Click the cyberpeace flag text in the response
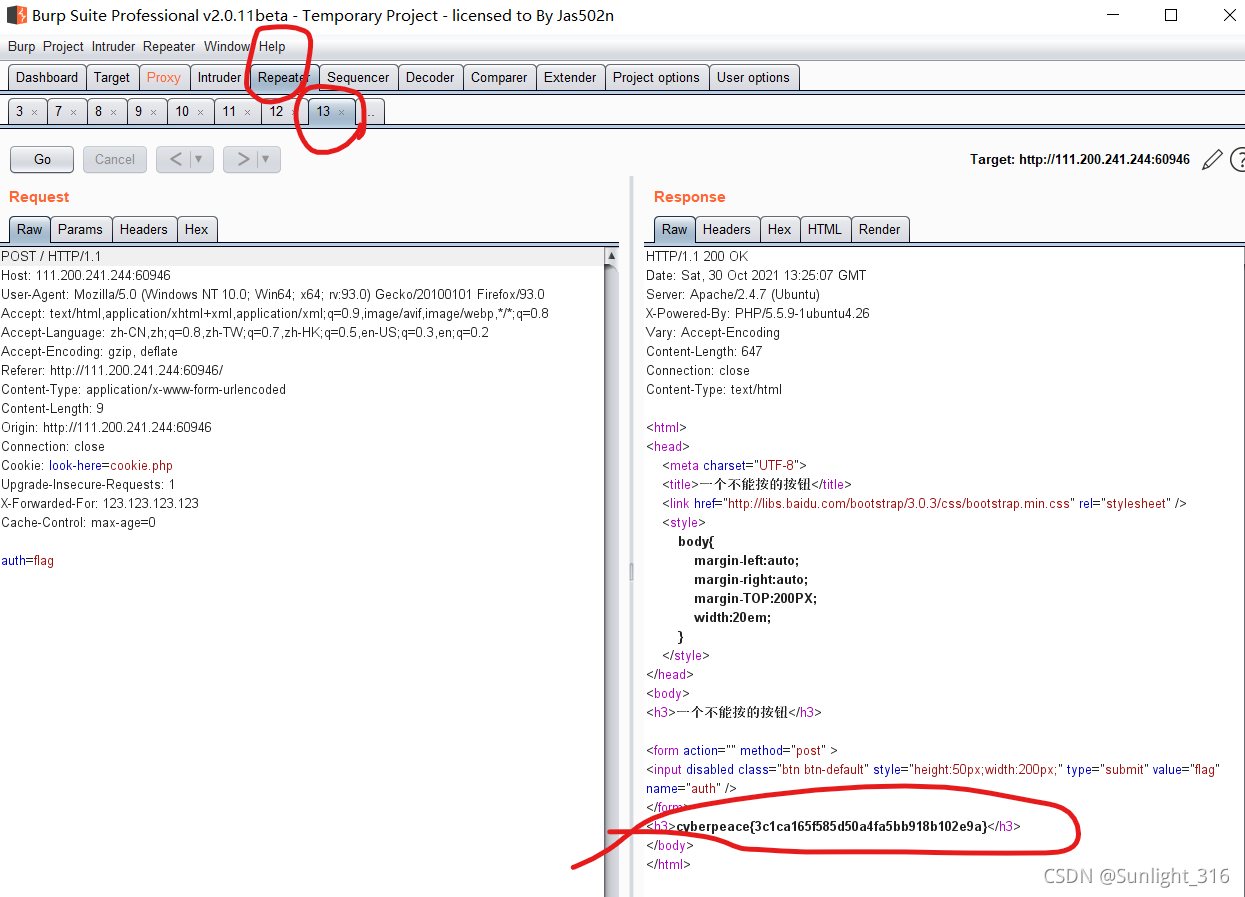Image resolution: width=1245 pixels, height=897 pixels. tap(831, 827)
